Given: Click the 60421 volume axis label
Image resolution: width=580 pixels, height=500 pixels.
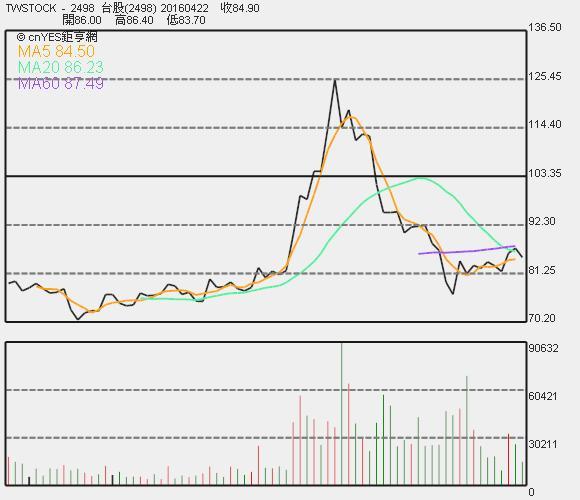Looking at the screenshot, I should click(x=543, y=396).
